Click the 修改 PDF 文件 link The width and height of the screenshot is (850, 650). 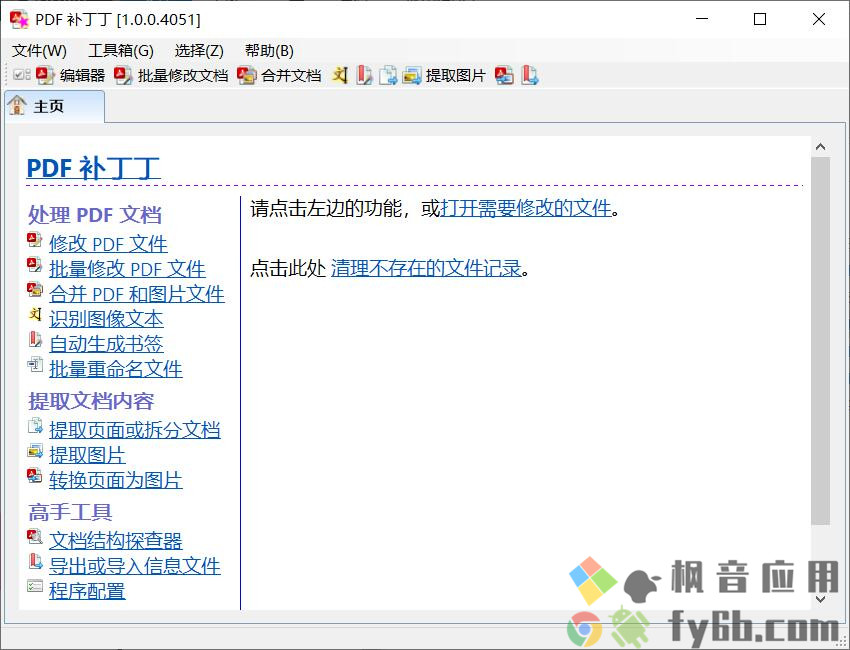pyautogui.click(x=108, y=244)
